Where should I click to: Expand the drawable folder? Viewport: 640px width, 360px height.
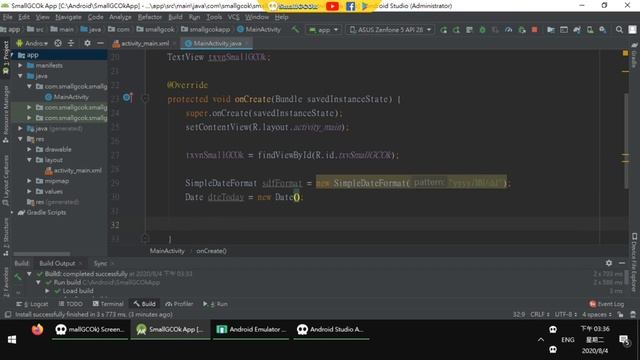coord(29,149)
